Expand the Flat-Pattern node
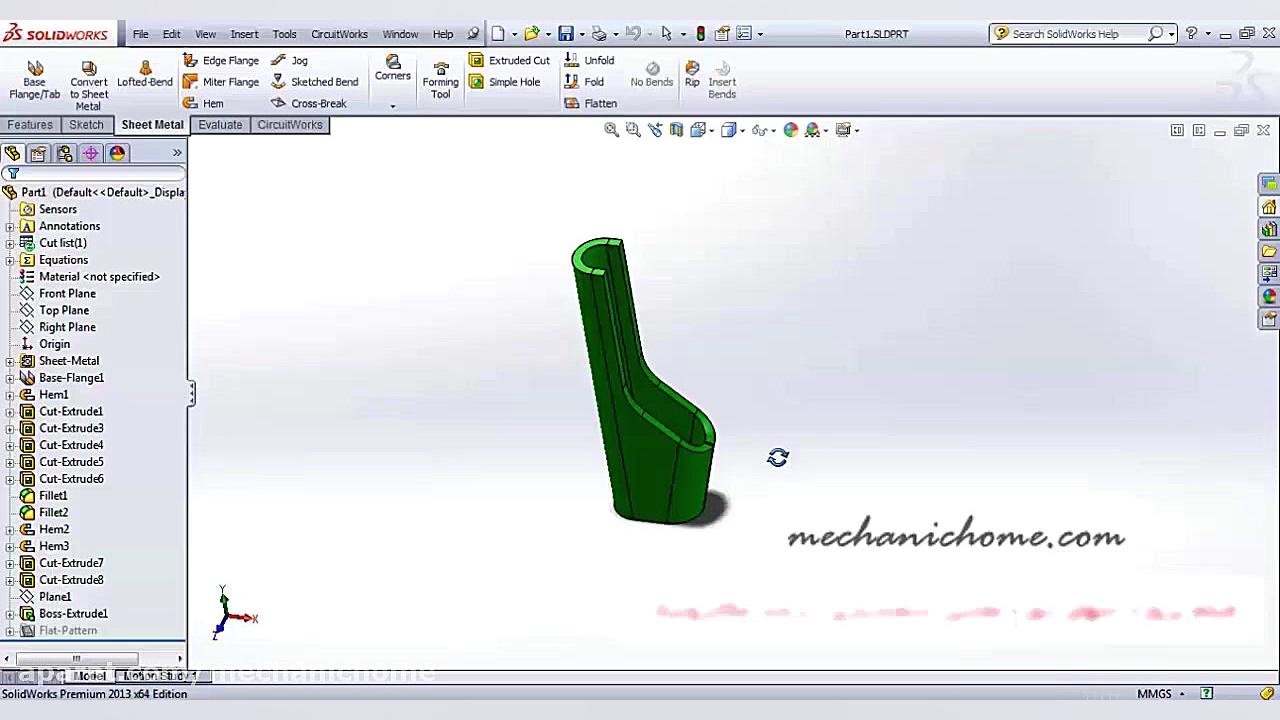The height and width of the screenshot is (720, 1280). tap(10, 631)
